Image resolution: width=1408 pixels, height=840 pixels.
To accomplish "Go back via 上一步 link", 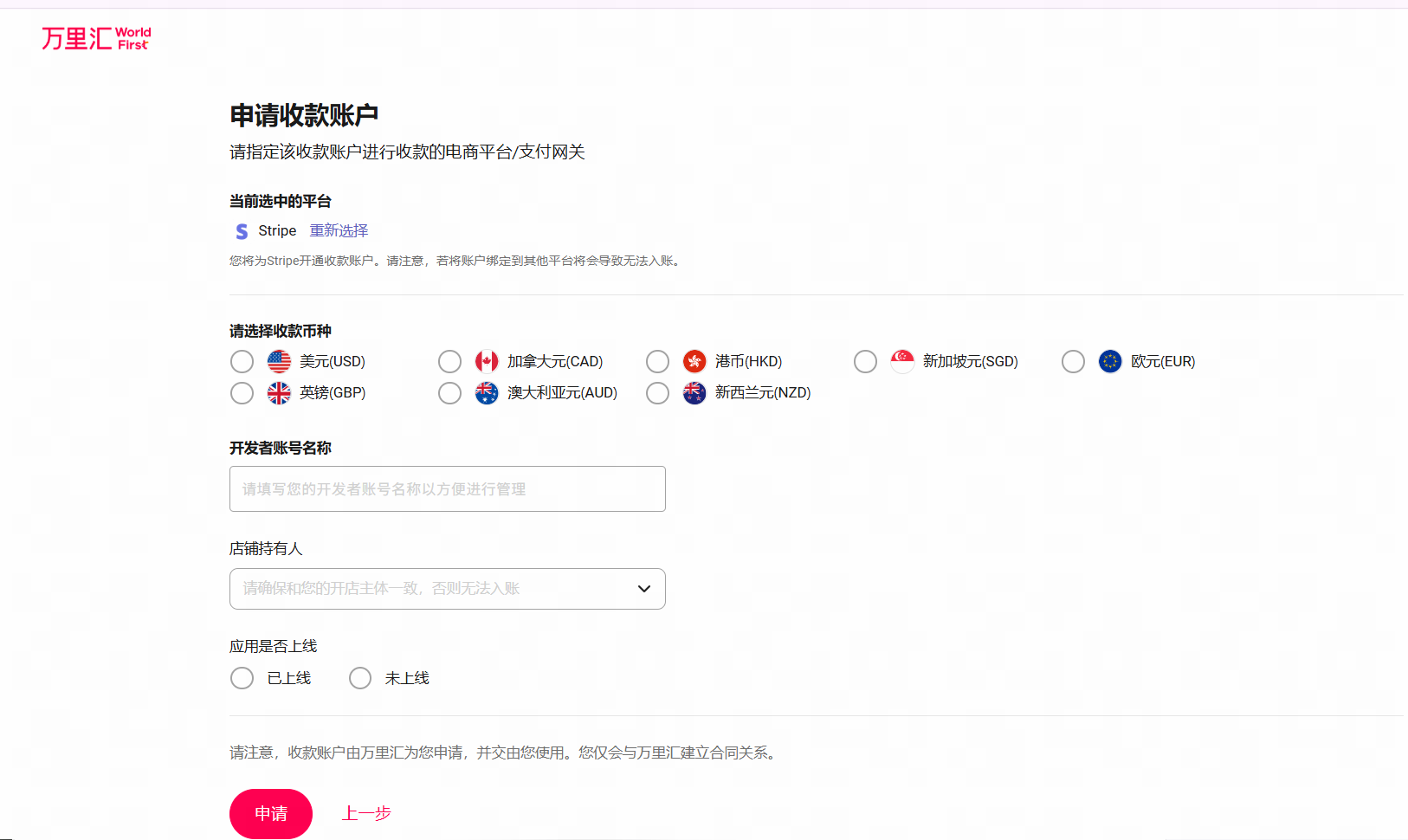I will click(366, 813).
